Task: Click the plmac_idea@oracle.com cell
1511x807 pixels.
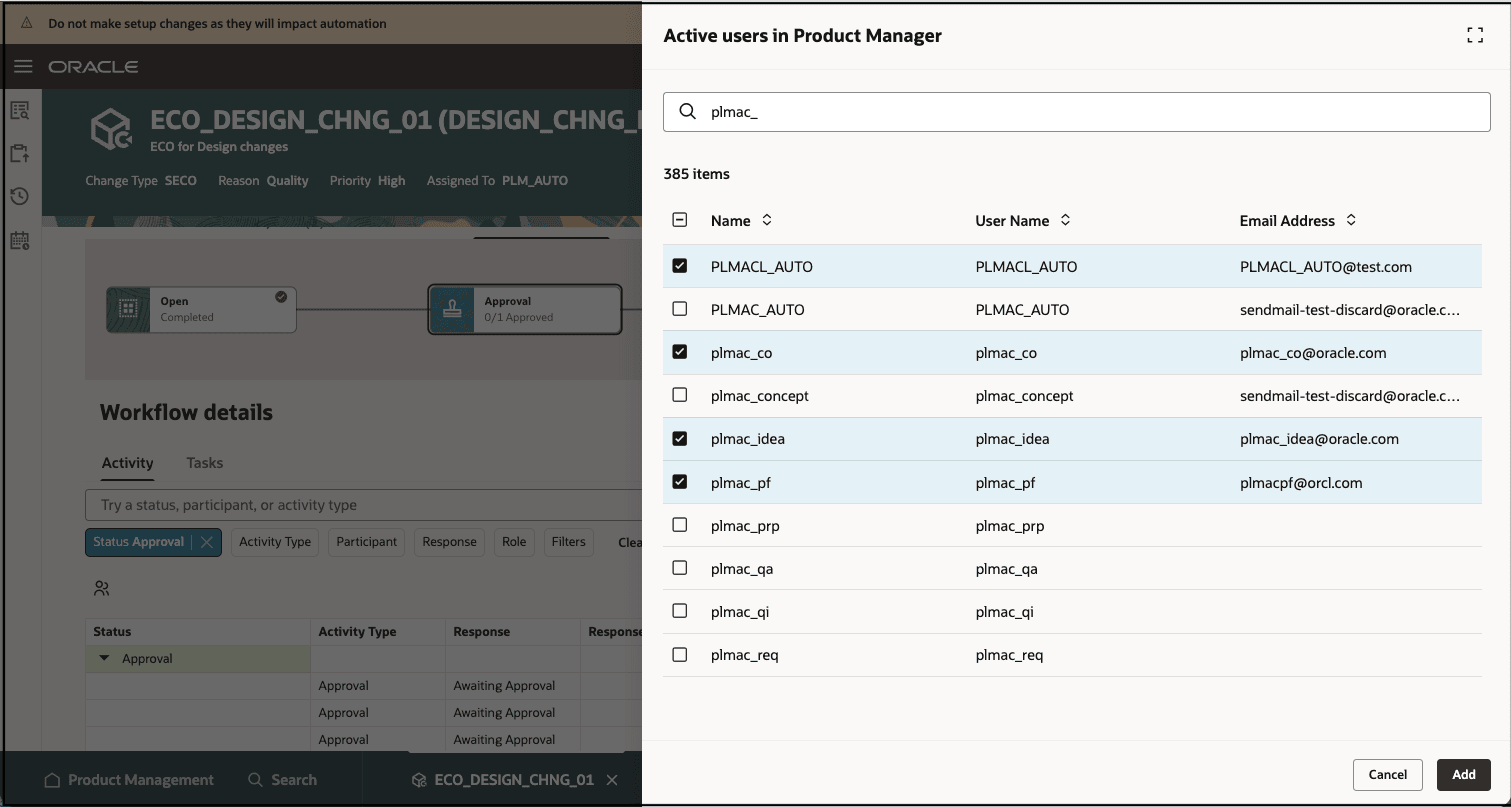Action: pos(1319,439)
